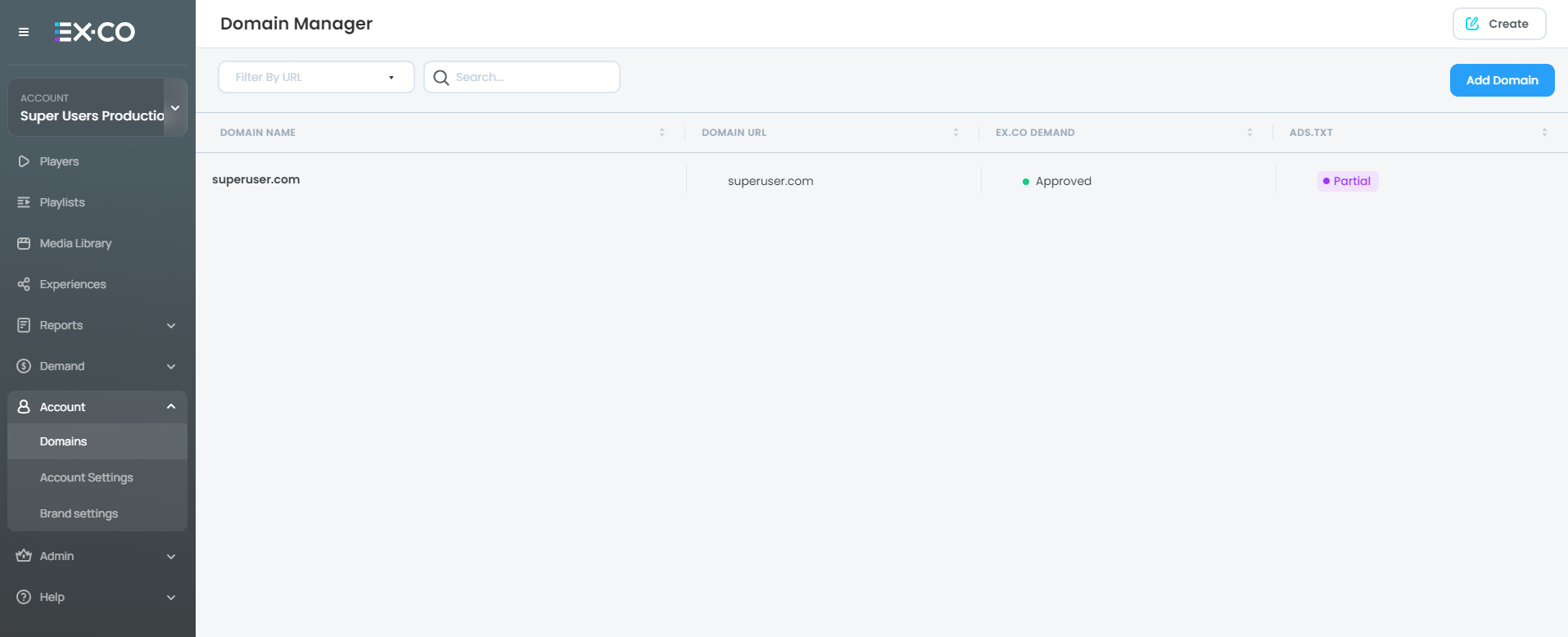The height and width of the screenshot is (637, 1568).
Task: Click the Partial ads.txt badge
Action: point(1347,181)
